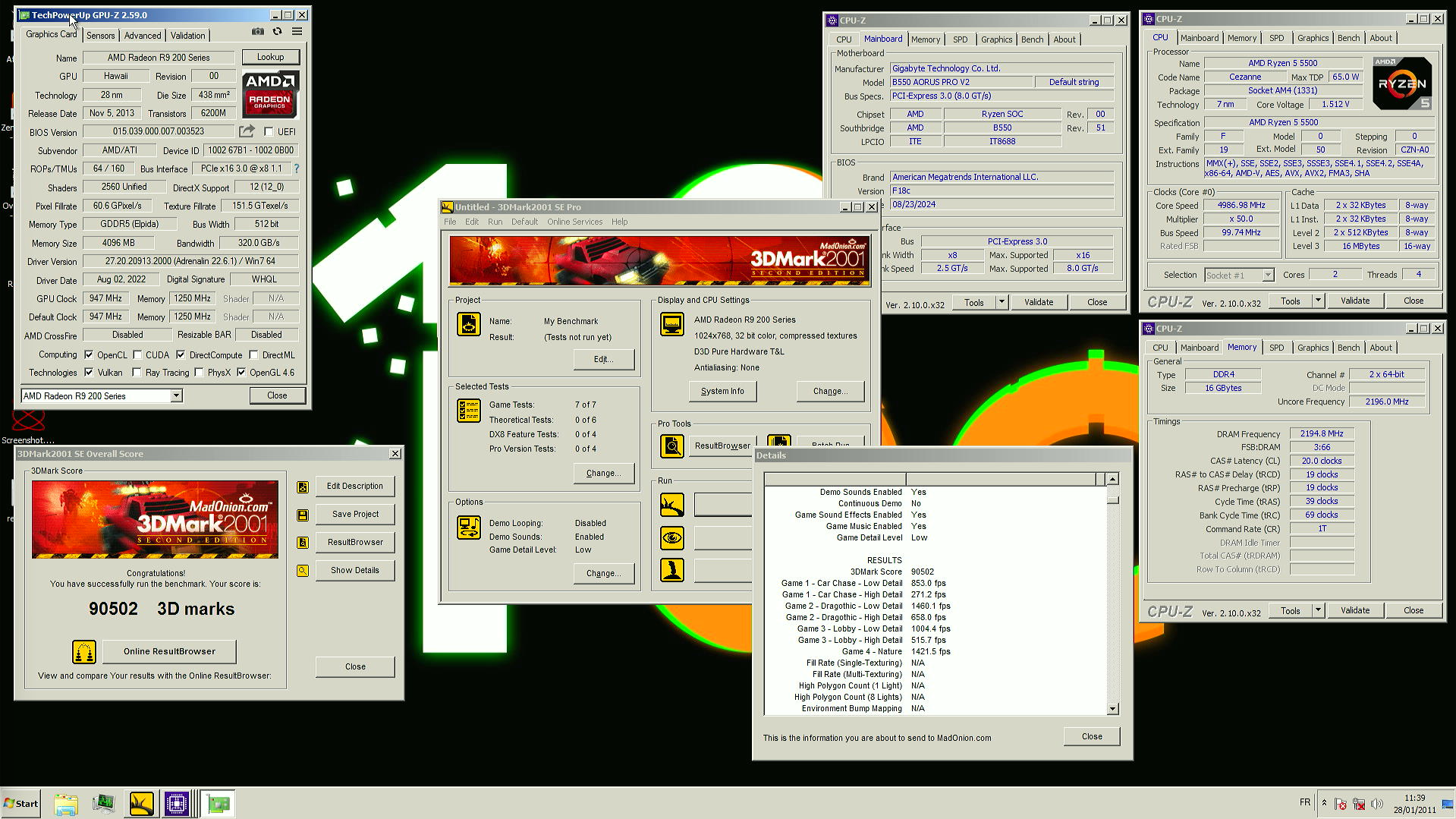1456x819 pixels.
Task: Click the BIOS Version field in GPU-Z
Action: [x=159, y=132]
